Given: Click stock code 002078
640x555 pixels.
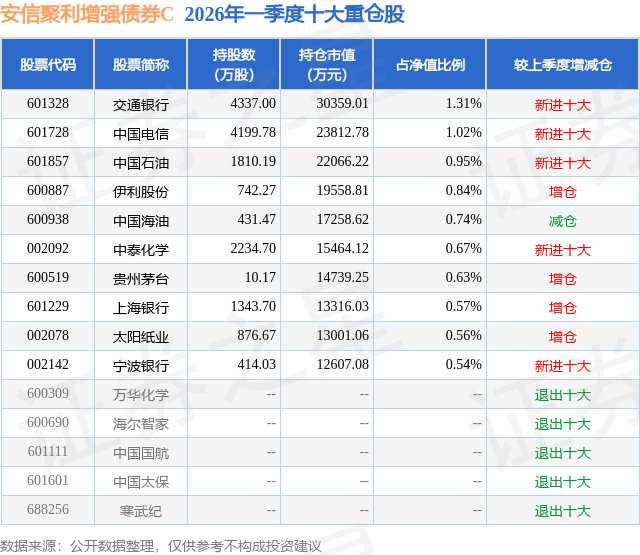Looking at the screenshot, I should 48,335.
